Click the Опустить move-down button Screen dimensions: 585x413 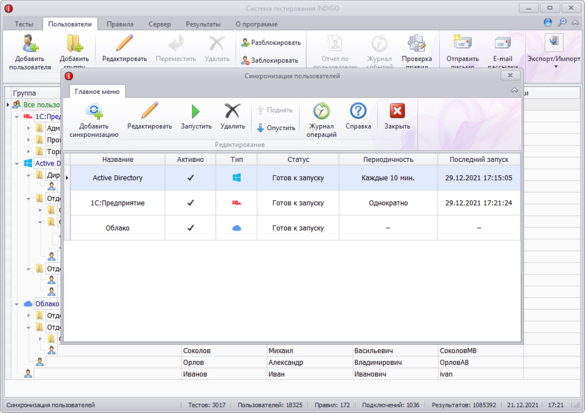(x=276, y=128)
